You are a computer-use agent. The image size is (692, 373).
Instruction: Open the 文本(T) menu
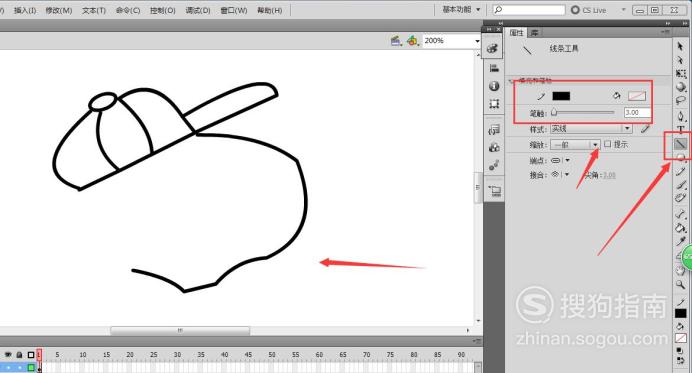tap(94, 10)
